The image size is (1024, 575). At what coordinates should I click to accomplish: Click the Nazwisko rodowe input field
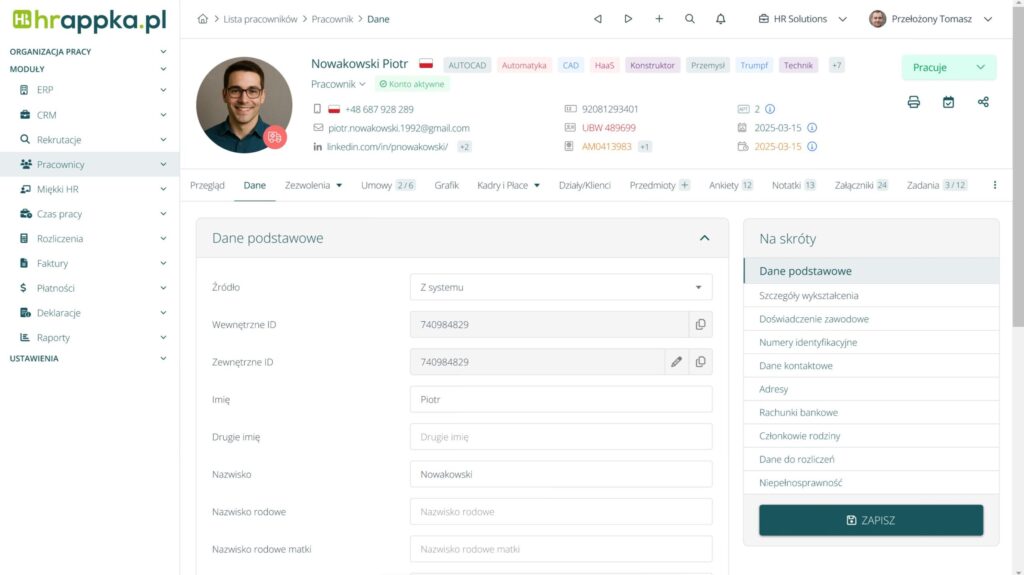click(561, 512)
